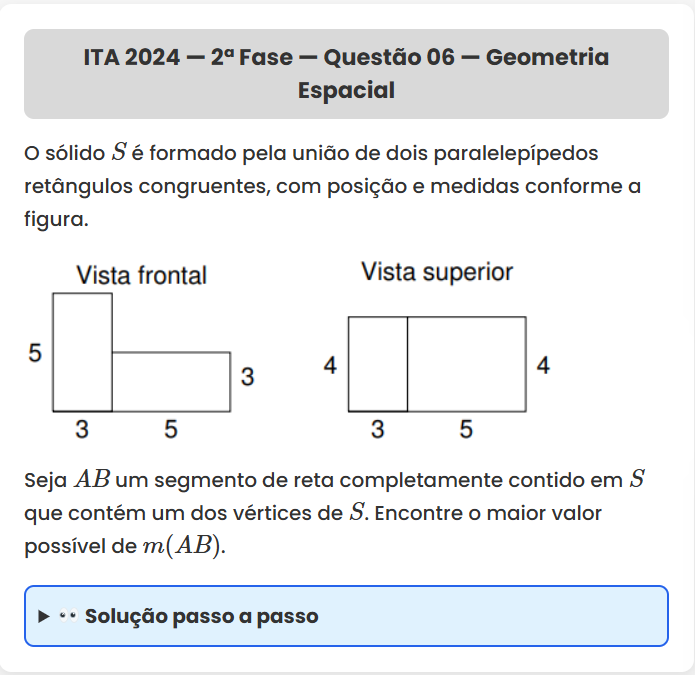Click the right-side 3 label of frontal view
The width and height of the screenshot is (695, 675).
[x=247, y=378]
